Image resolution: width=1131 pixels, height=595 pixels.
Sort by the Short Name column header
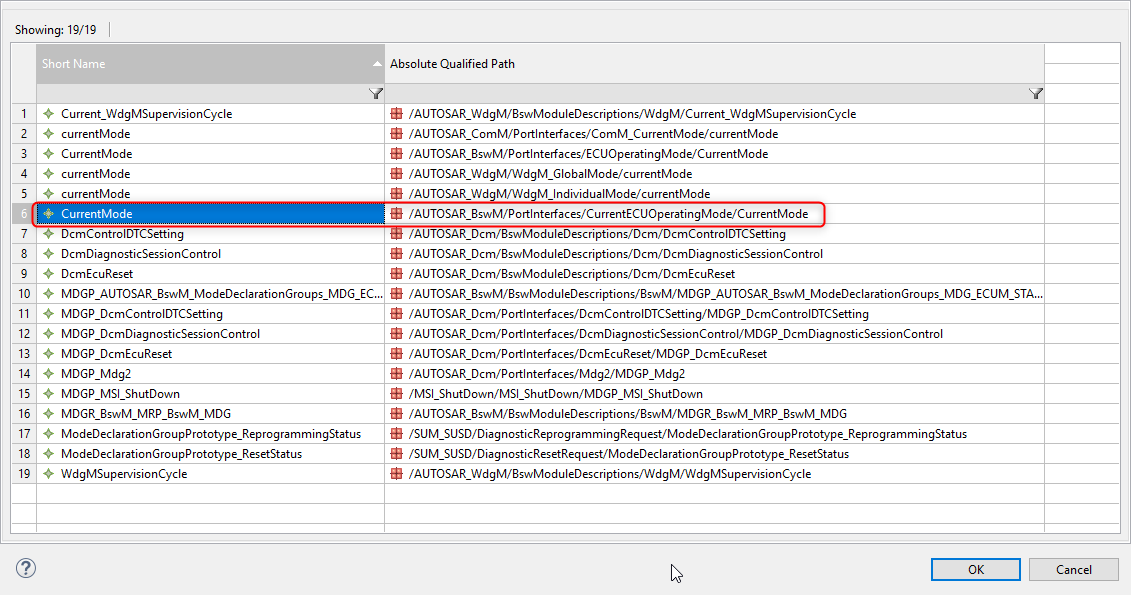click(x=210, y=64)
